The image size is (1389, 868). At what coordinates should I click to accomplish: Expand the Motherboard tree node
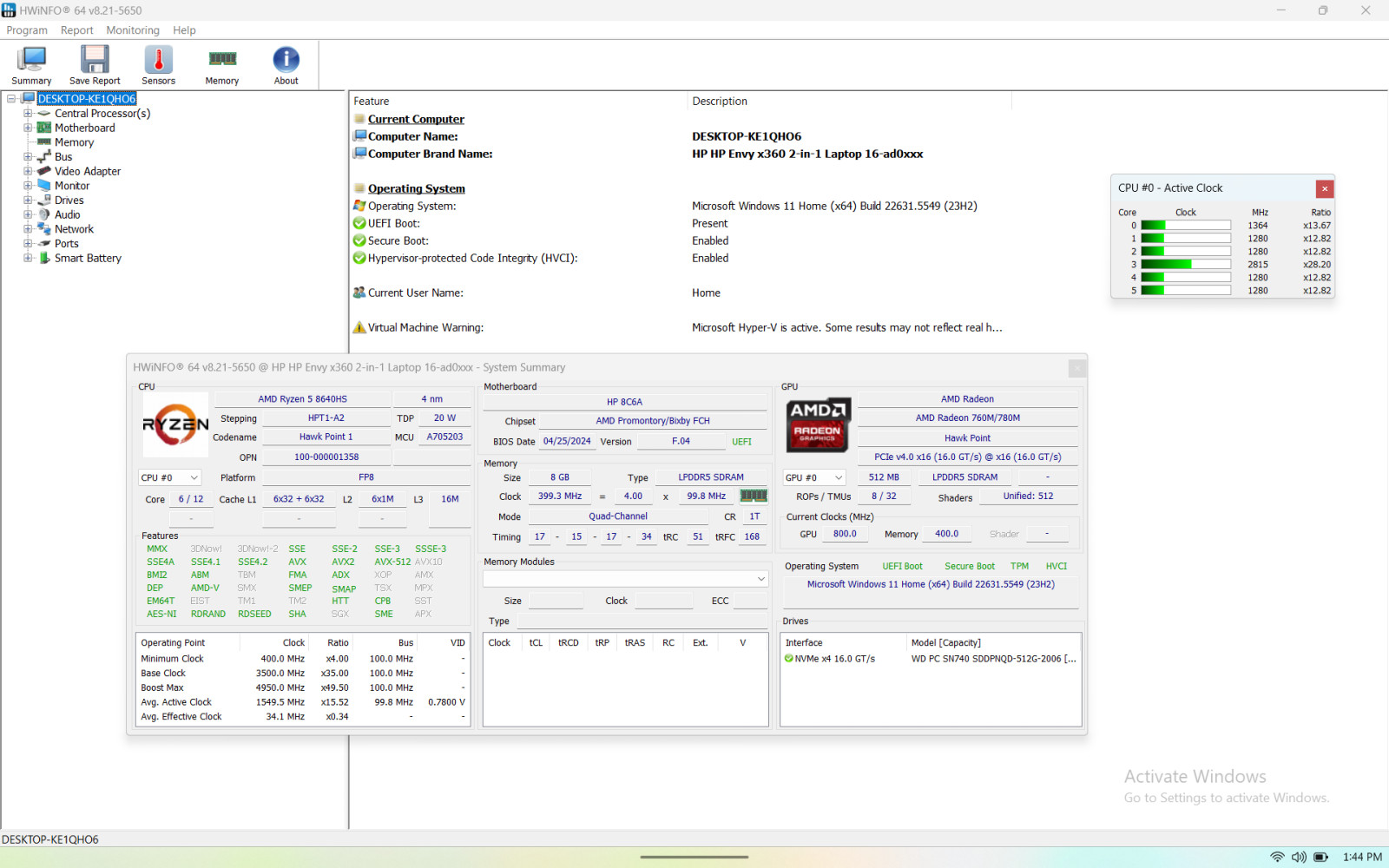pos(28,128)
